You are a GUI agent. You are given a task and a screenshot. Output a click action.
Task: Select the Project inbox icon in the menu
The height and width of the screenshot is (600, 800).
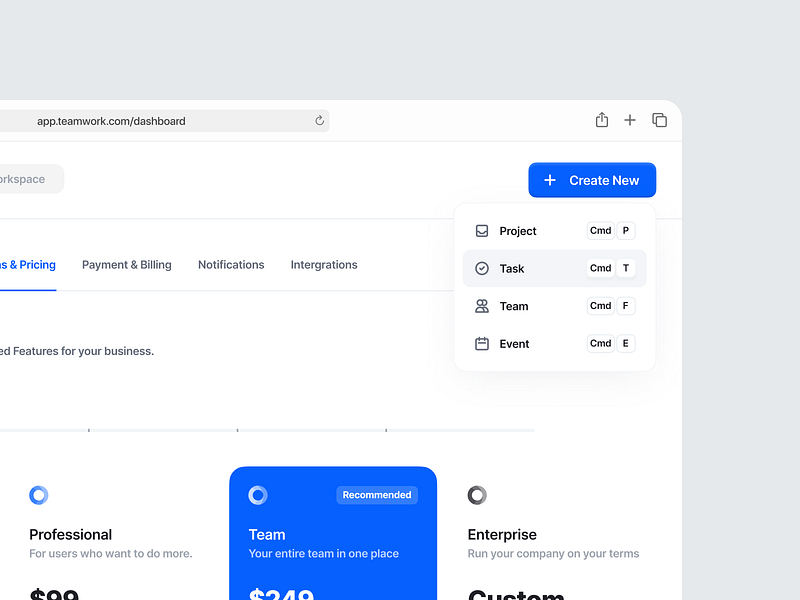[482, 231]
